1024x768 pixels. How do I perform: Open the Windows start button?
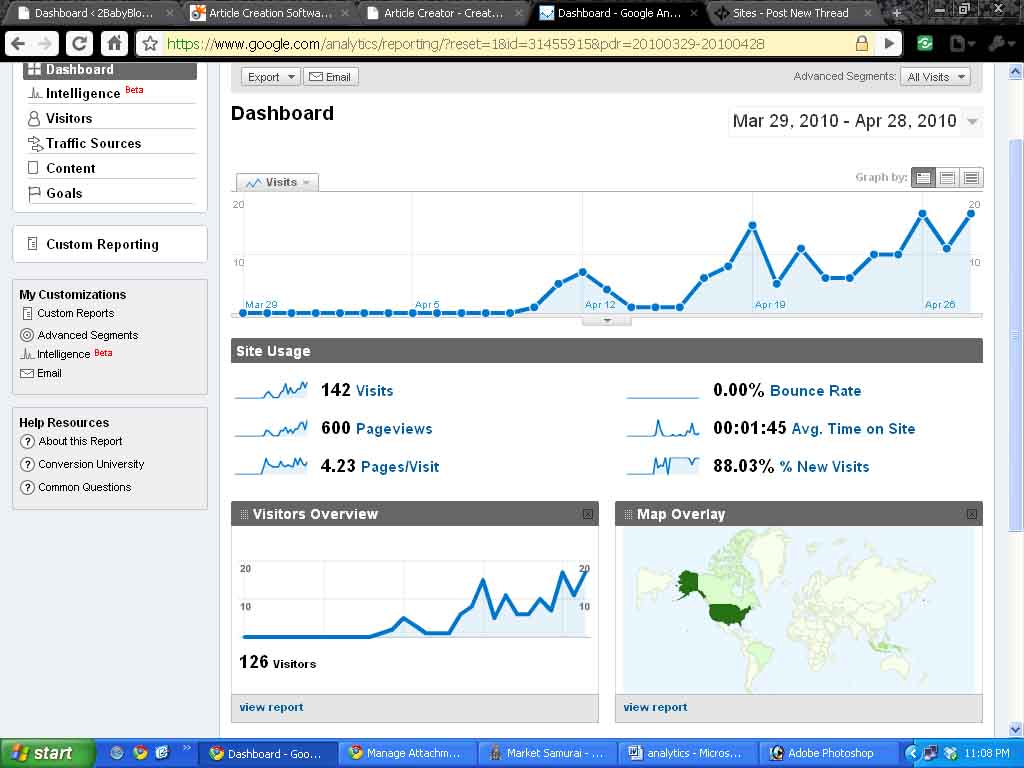47,753
